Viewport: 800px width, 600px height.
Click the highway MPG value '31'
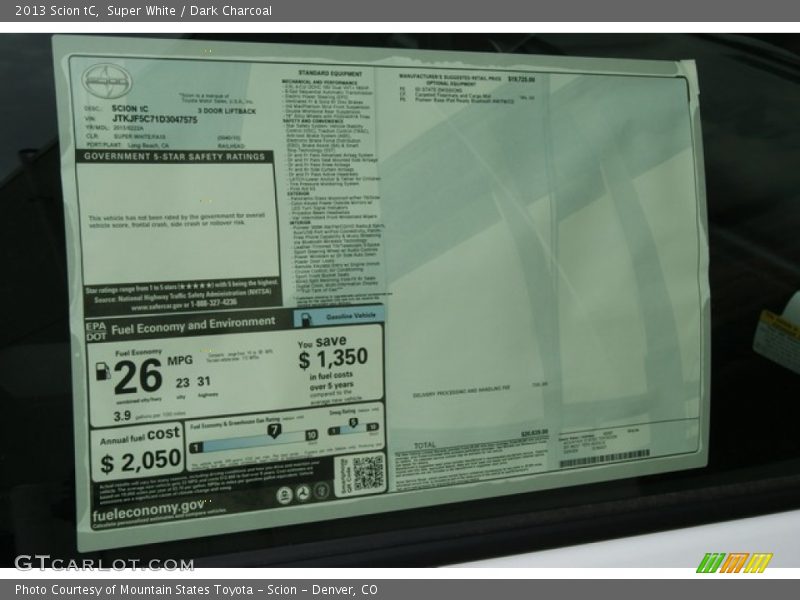(204, 381)
